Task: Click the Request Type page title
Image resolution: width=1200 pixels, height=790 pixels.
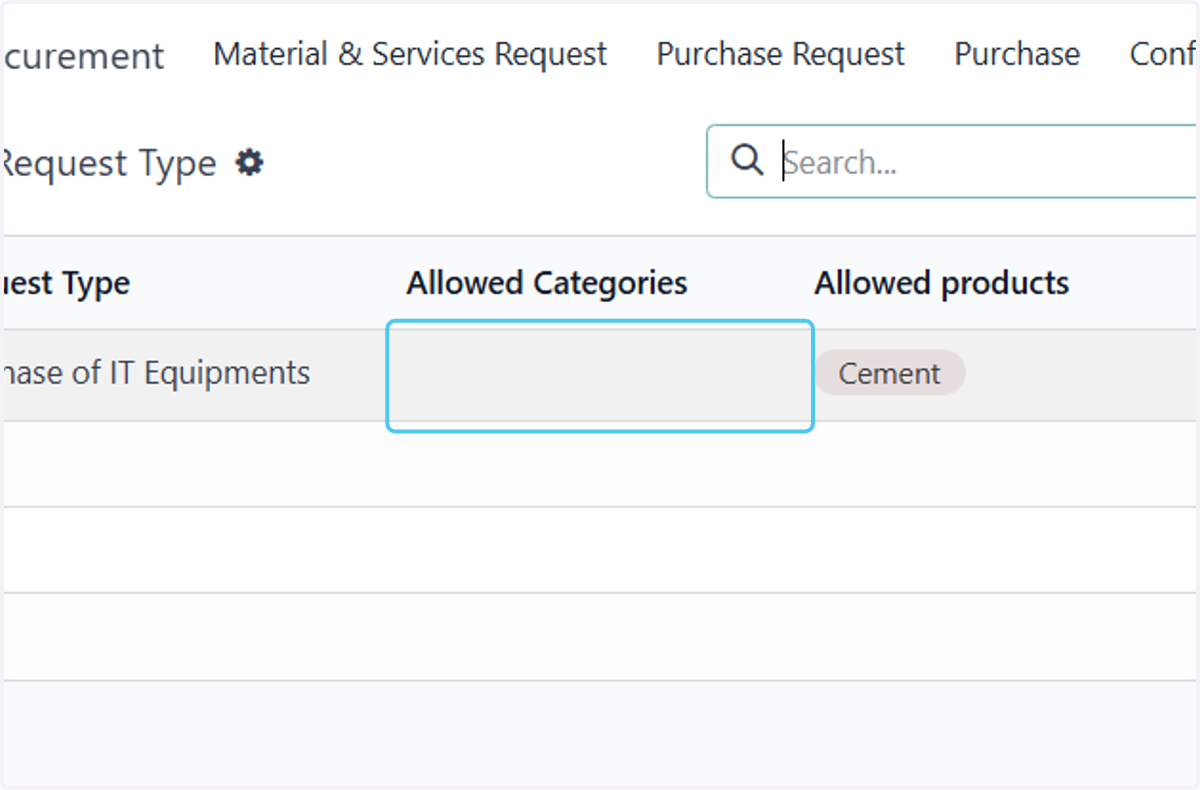Action: [x=108, y=163]
